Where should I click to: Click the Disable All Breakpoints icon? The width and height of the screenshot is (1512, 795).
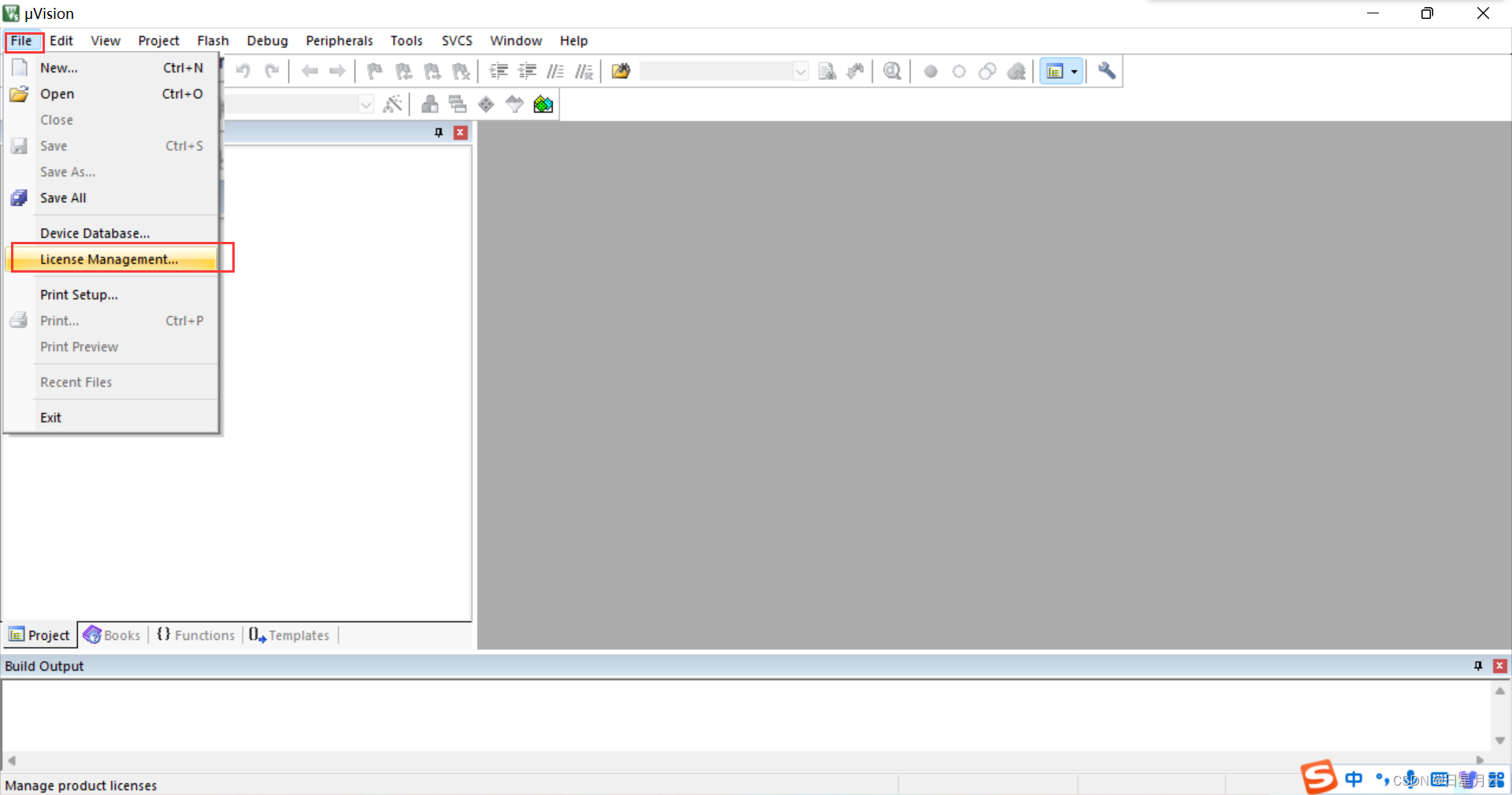[x=988, y=72]
